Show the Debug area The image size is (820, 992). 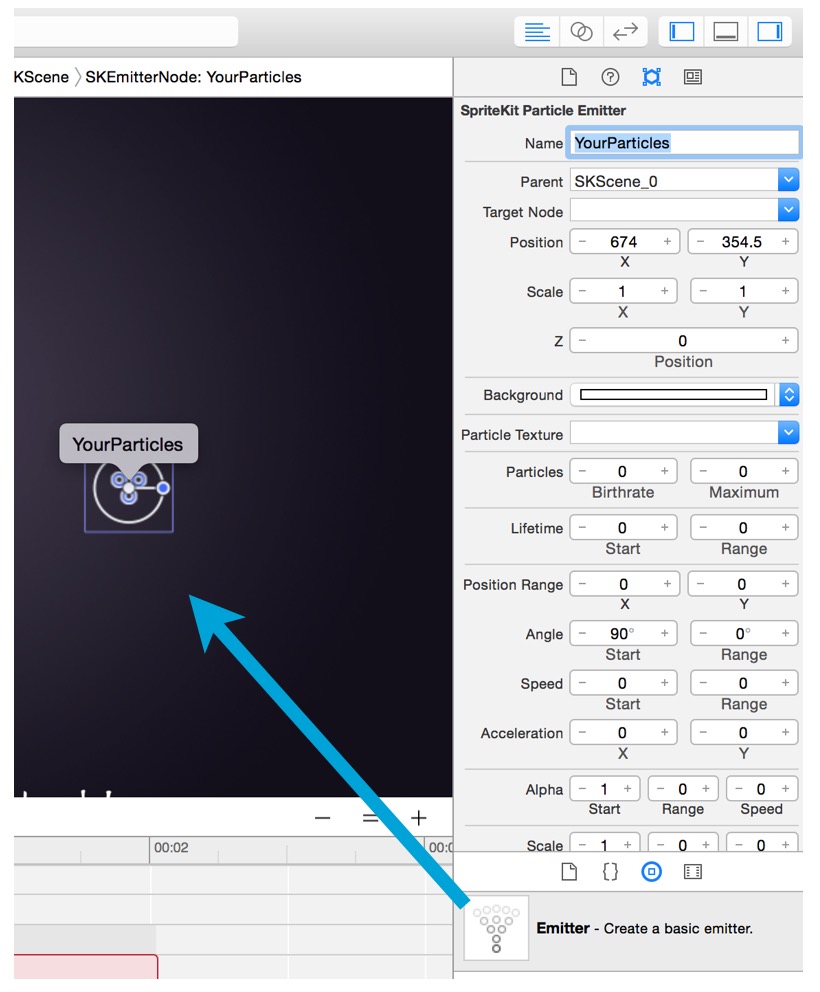coord(726,31)
